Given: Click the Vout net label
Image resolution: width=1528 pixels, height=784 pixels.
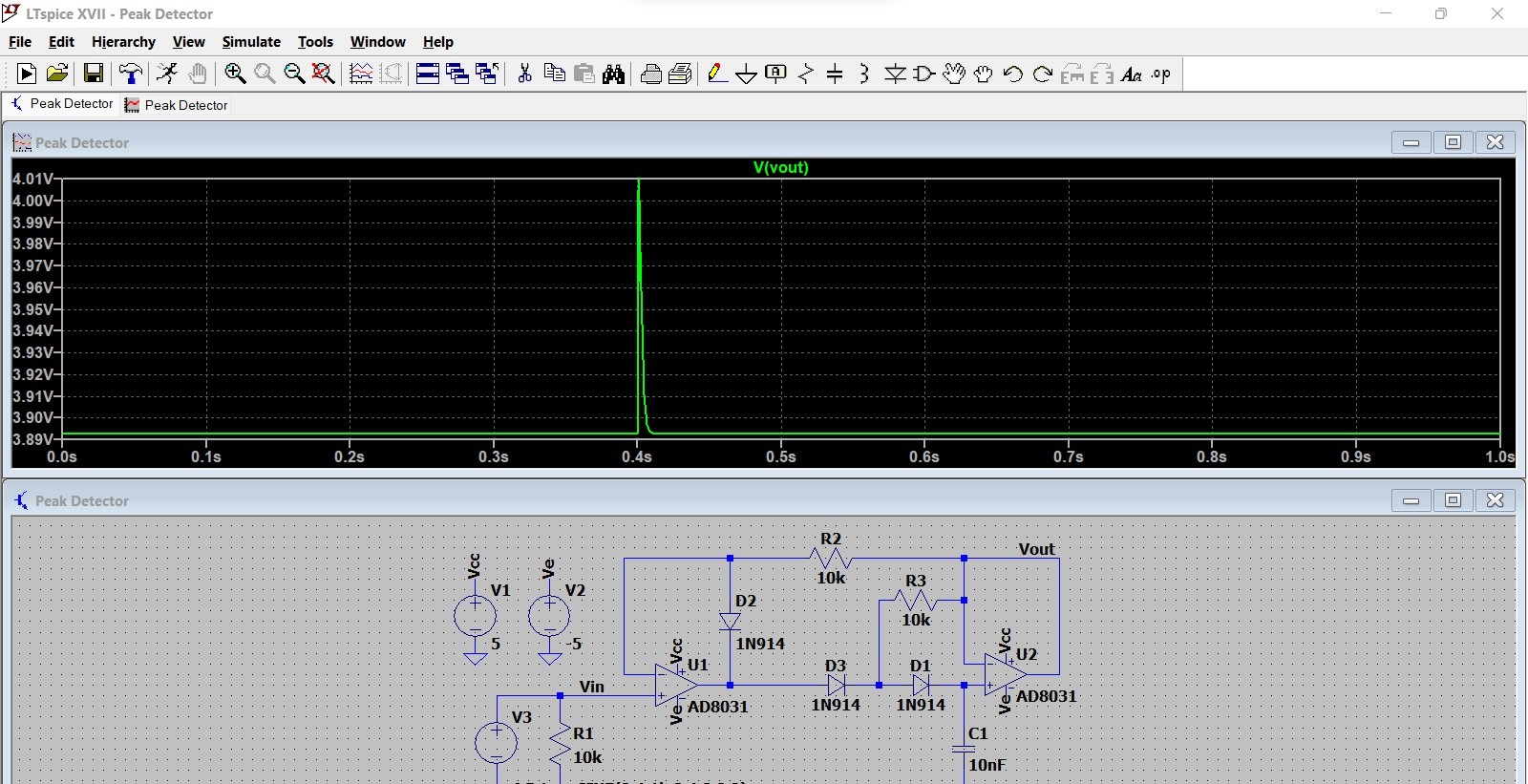Looking at the screenshot, I should [x=1036, y=549].
